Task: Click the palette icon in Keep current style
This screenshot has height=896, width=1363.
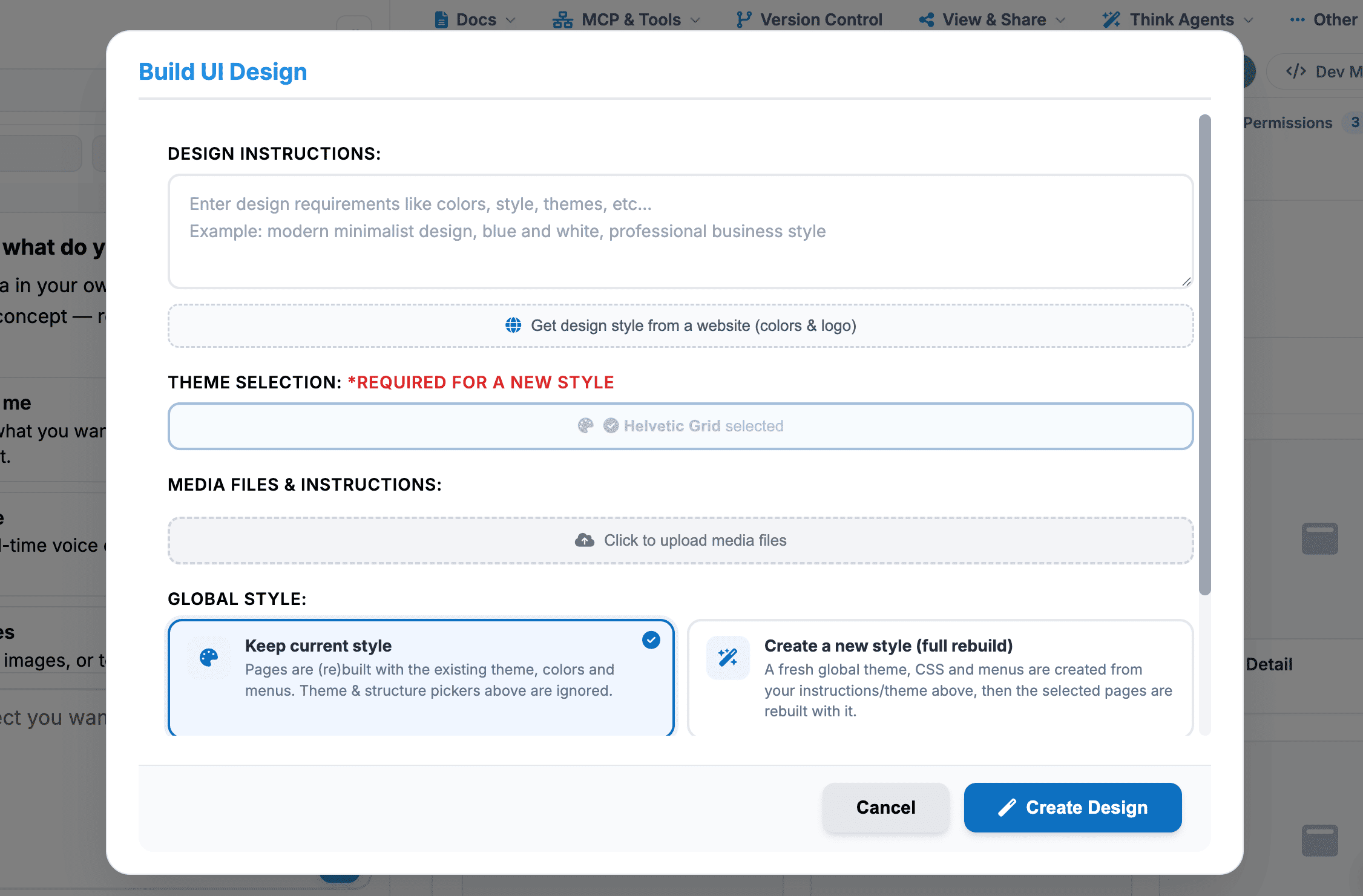Action: tap(209, 658)
